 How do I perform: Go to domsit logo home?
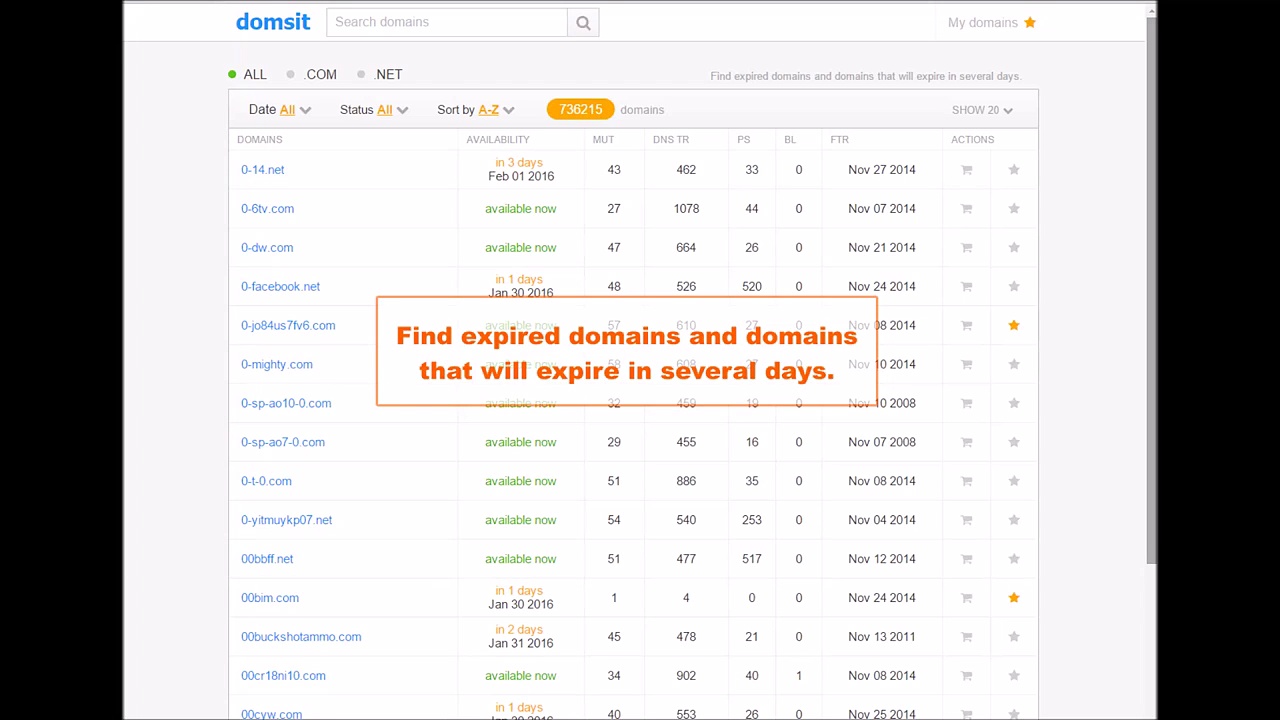click(273, 22)
